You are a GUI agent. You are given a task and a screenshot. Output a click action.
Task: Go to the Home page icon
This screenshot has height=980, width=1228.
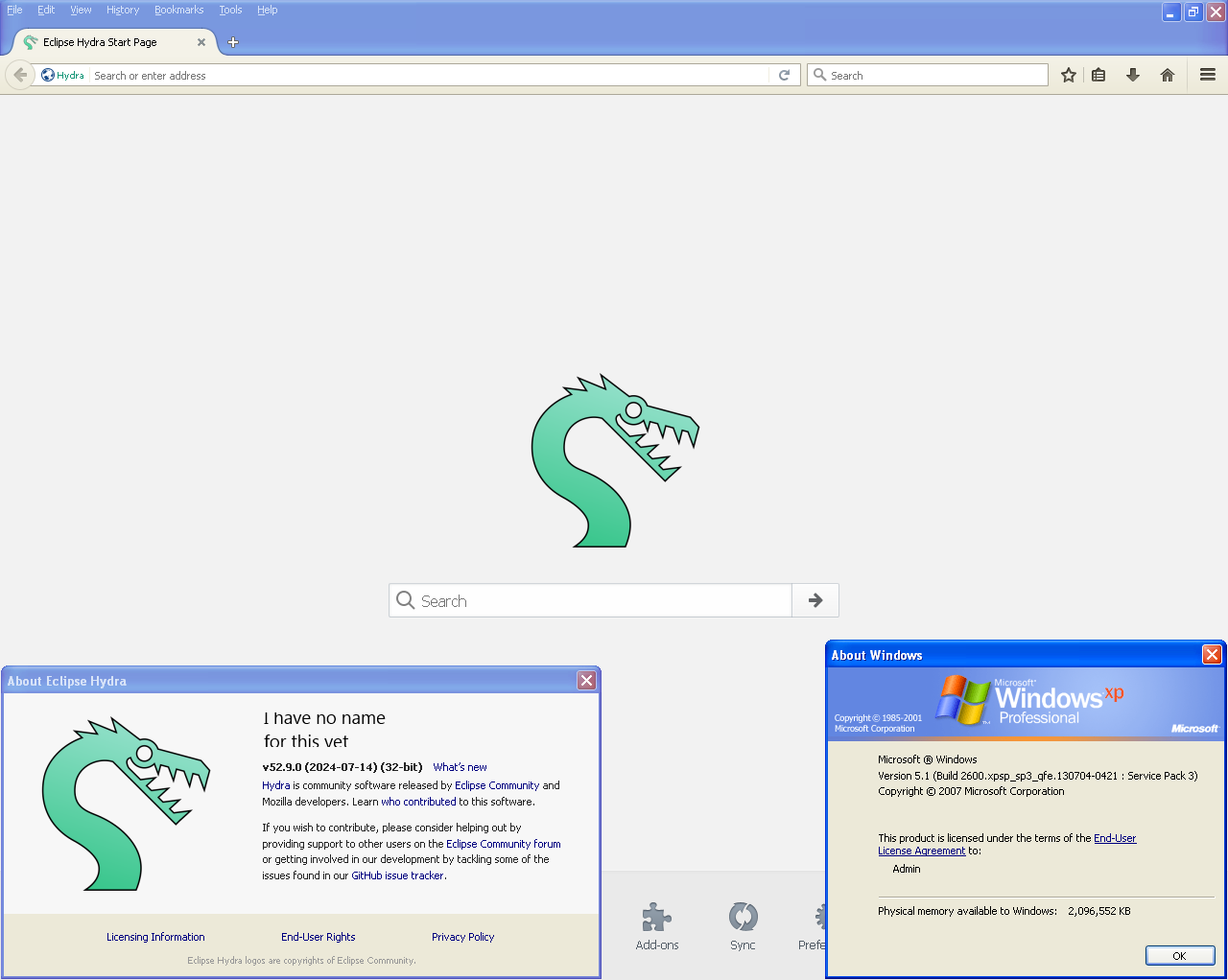1168,75
